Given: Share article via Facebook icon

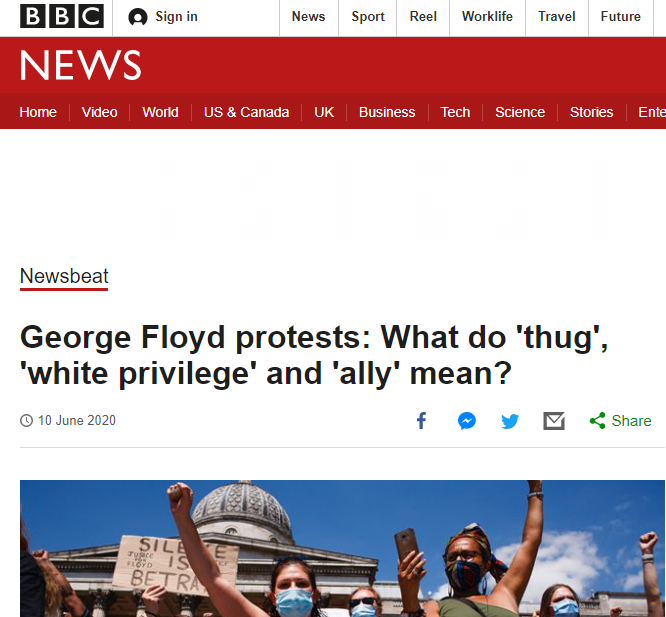Looking at the screenshot, I should [x=421, y=421].
